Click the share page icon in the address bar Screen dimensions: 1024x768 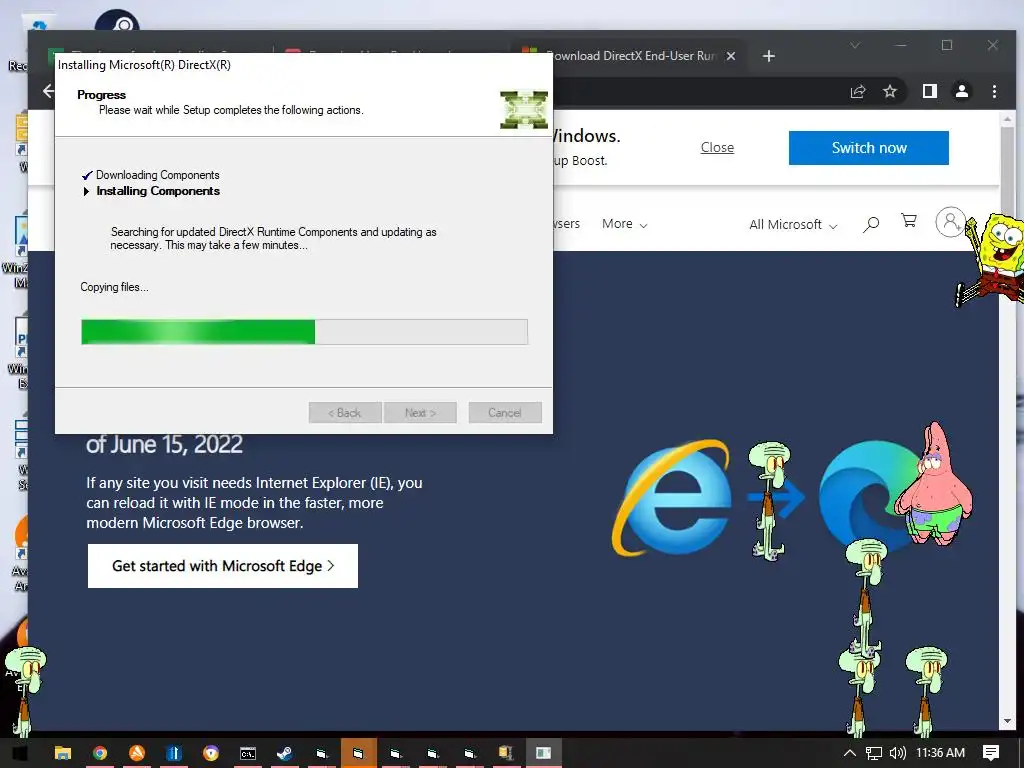pyautogui.click(x=857, y=91)
